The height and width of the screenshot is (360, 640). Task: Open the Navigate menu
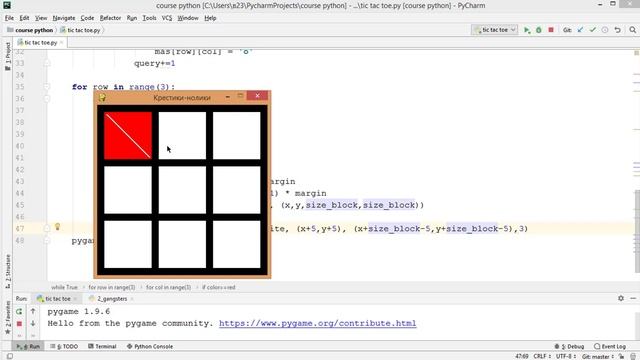click(64, 18)
